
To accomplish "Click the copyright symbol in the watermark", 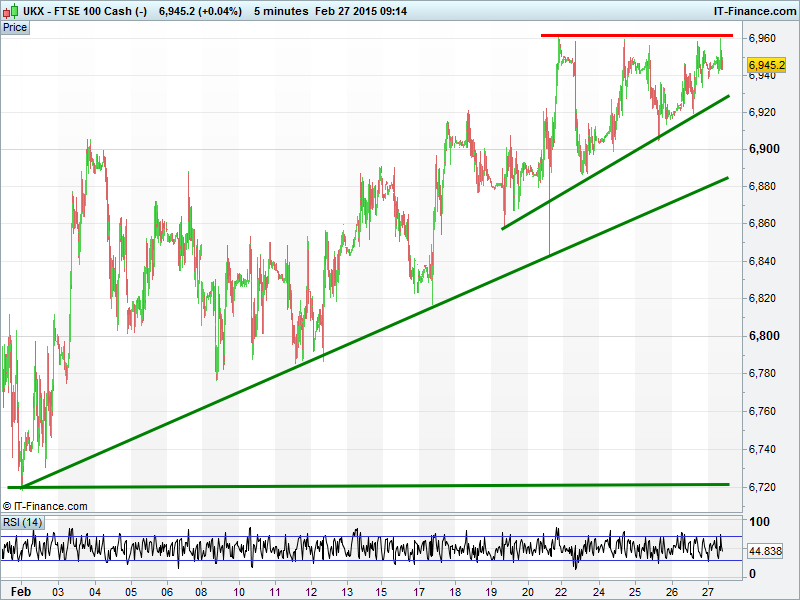I will [x=8, y=506].
